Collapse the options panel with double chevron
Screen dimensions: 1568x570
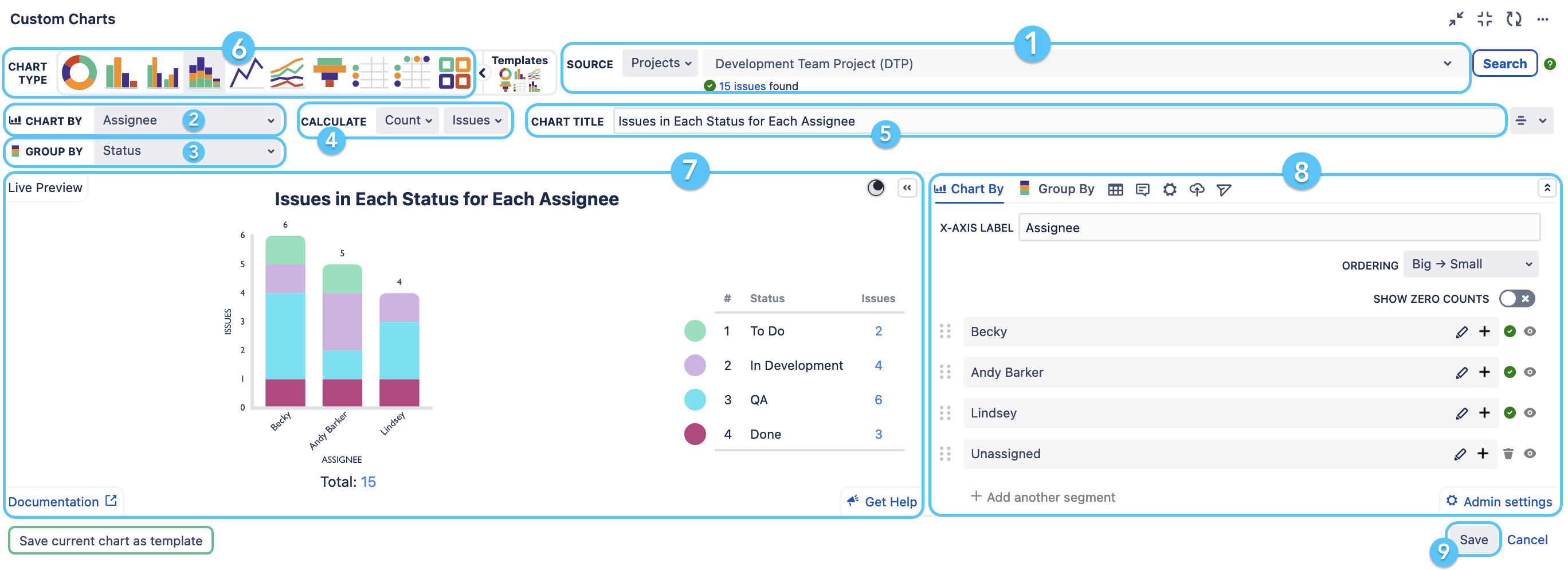pos(1547,188)
